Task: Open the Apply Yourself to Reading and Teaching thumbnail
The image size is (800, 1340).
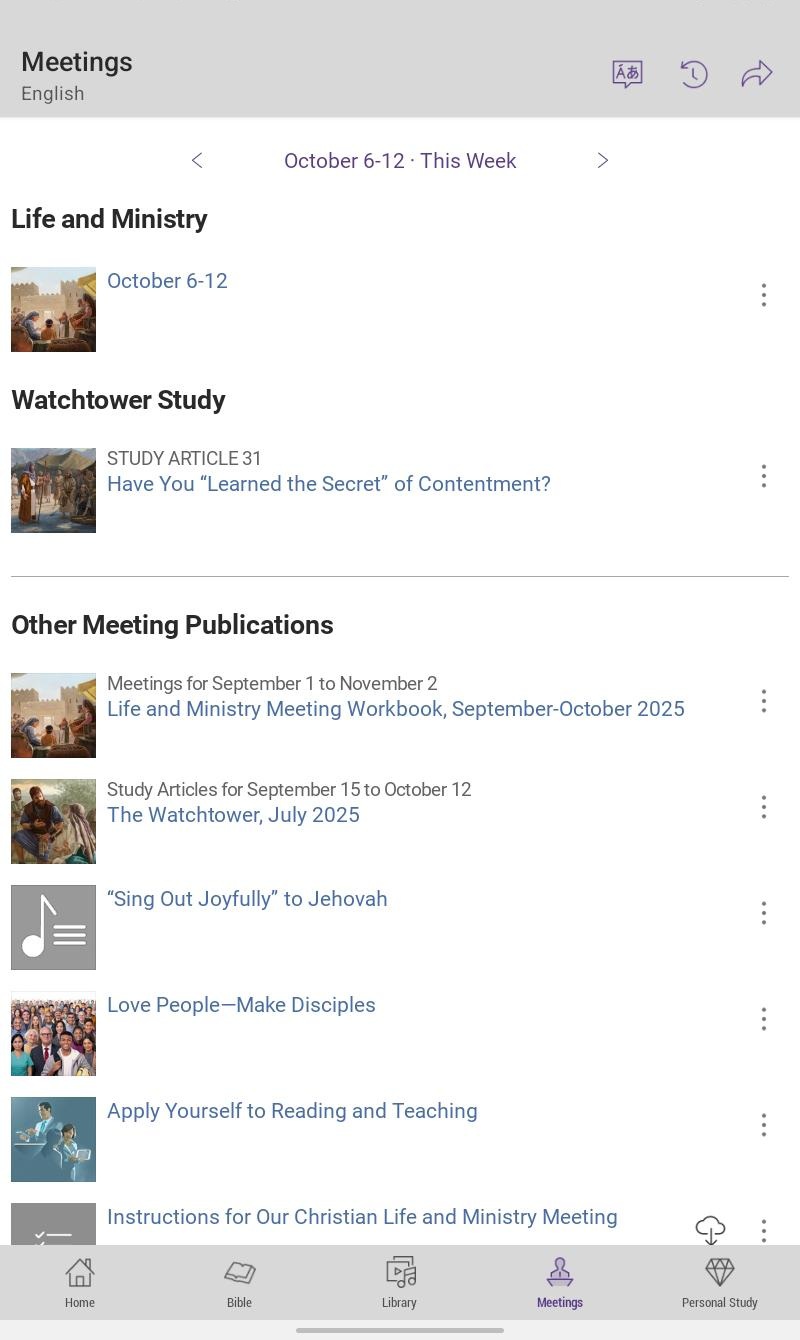Action: pos(53,1139)
